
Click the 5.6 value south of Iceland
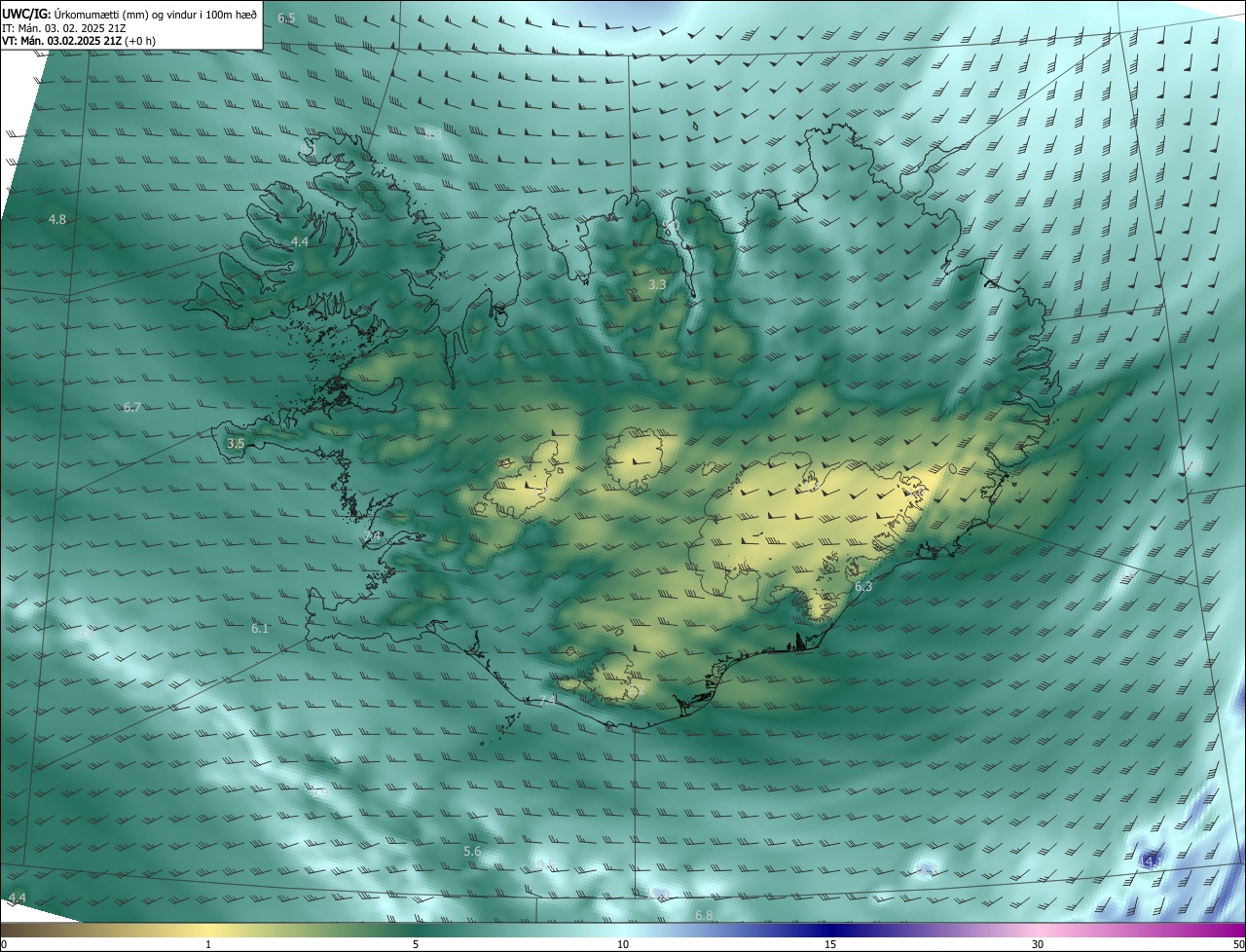[x=472, y=851]
